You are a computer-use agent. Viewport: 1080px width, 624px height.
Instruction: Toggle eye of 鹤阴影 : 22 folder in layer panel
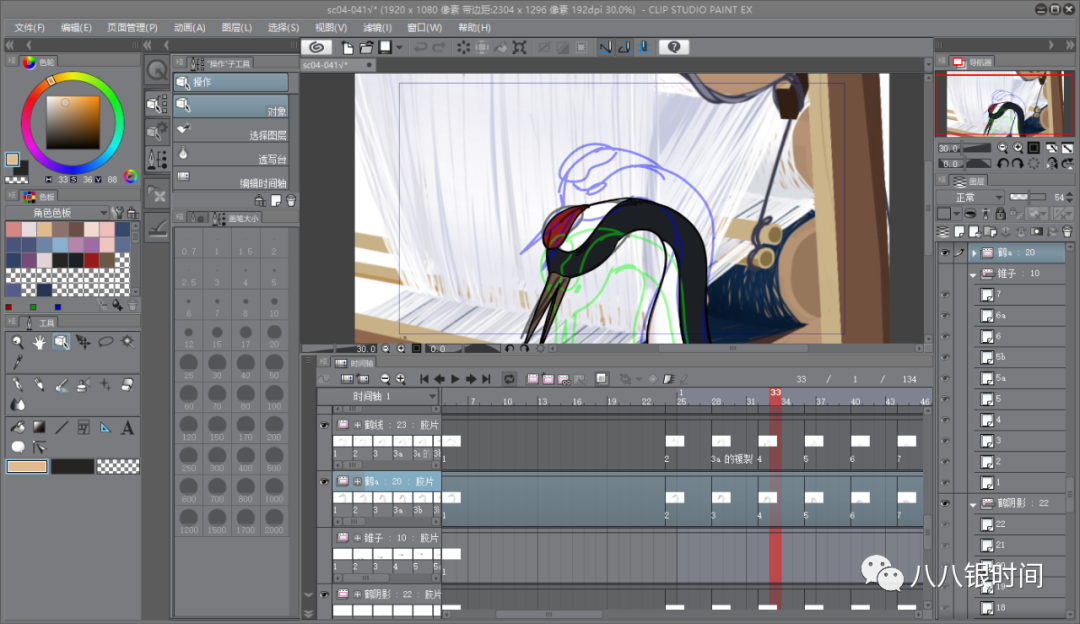945,503
